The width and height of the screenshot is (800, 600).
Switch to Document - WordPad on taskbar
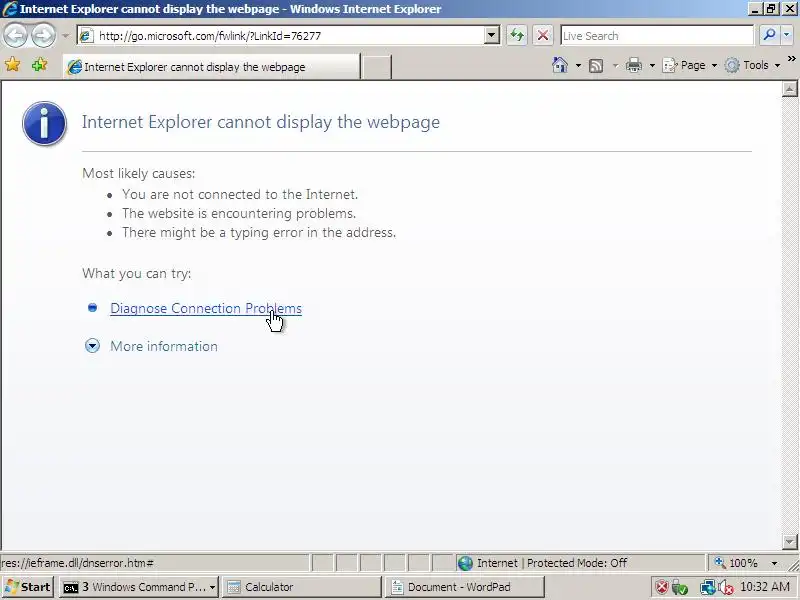[464, 587]
